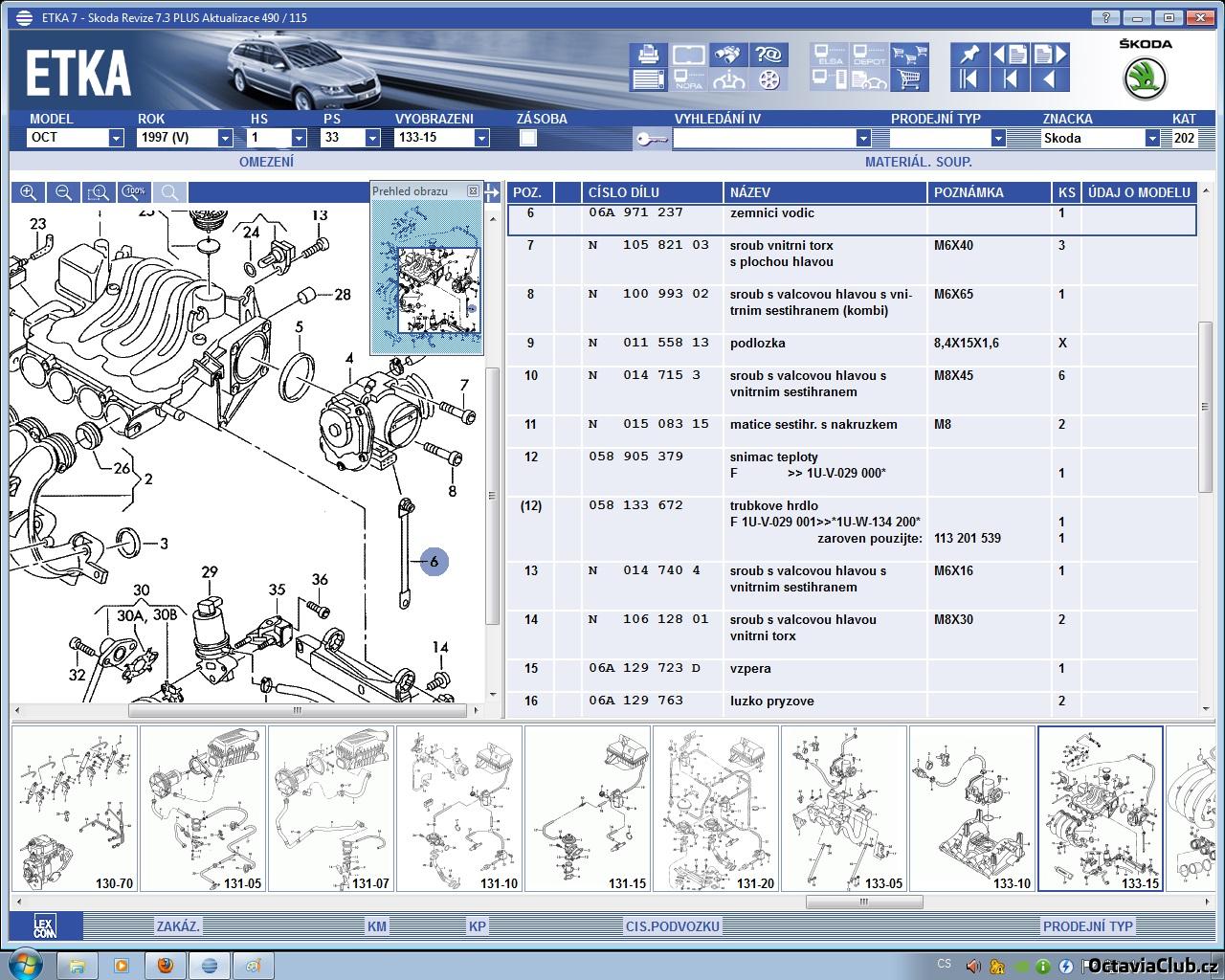Expand the ZNACKA dropdown showing Skoda
The image size is (1225, 980).
tap(1152, 138)
